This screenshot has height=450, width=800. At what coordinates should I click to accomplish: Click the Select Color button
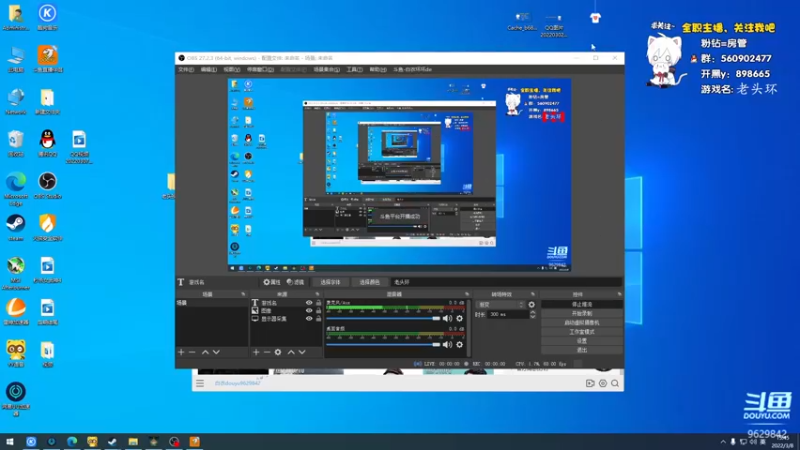(x=369, y=282)
